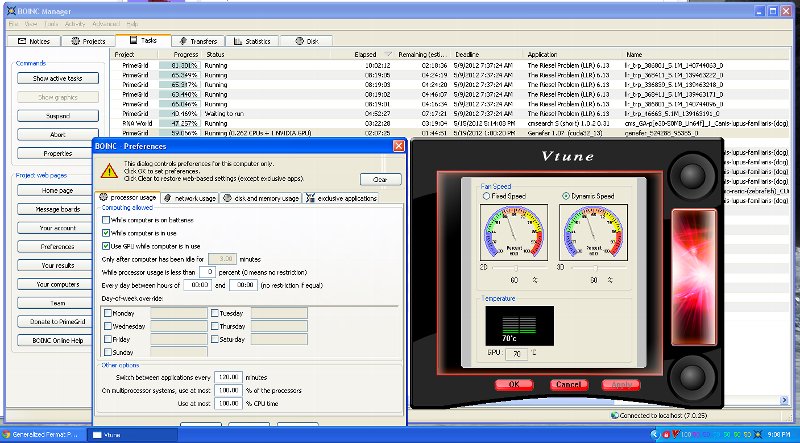
Task: Click the Fixed Speed fan gauge
Action: pos(512,233)
